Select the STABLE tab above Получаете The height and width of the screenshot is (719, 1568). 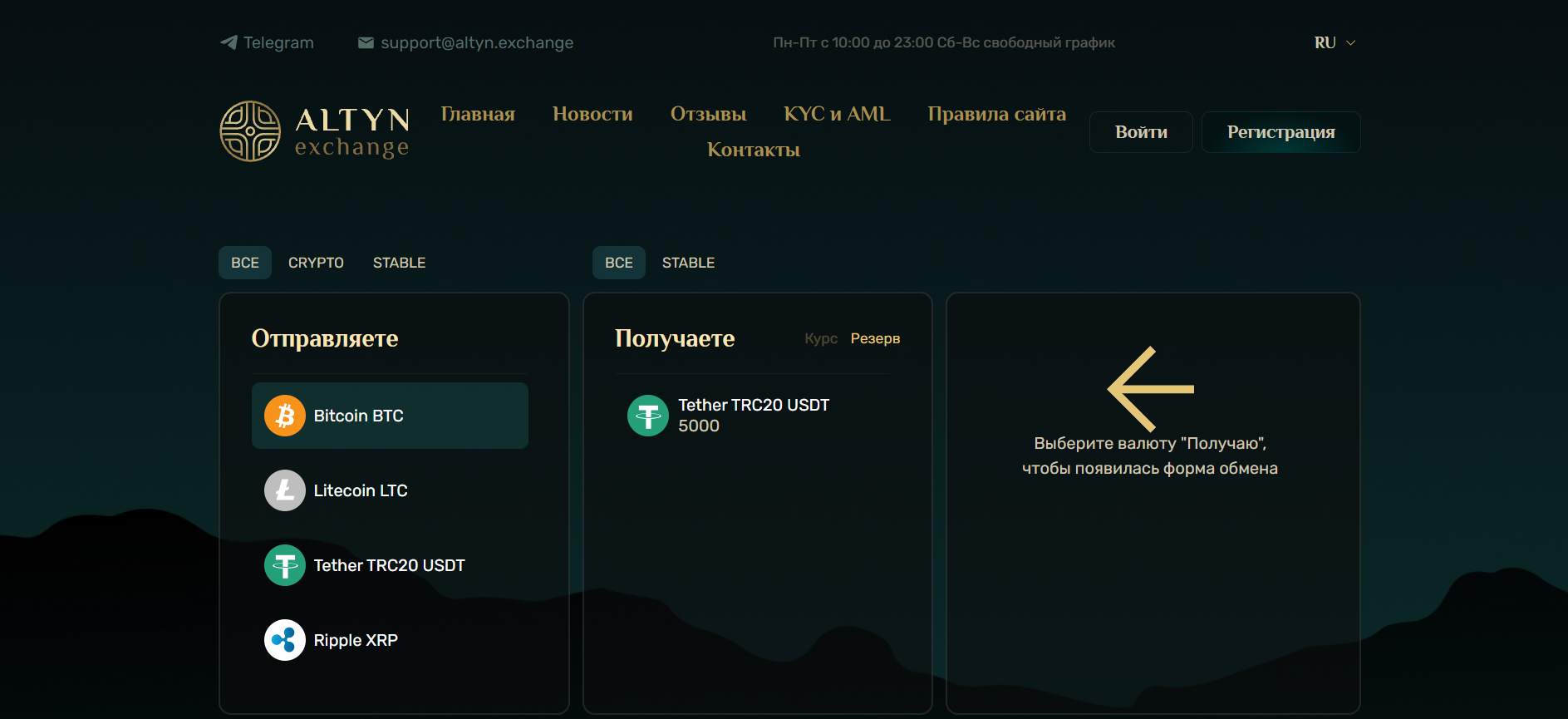tap(689, 263)
